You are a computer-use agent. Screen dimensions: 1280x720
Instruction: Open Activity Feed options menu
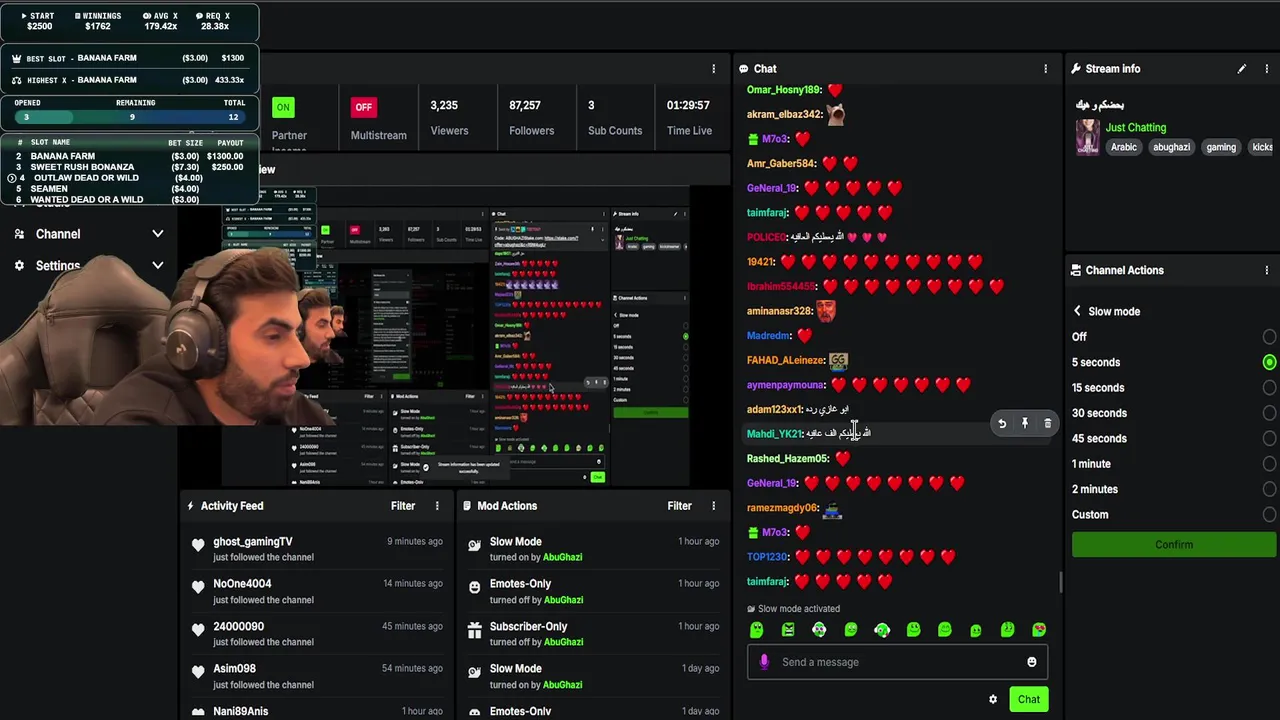[x=437, y=506]
